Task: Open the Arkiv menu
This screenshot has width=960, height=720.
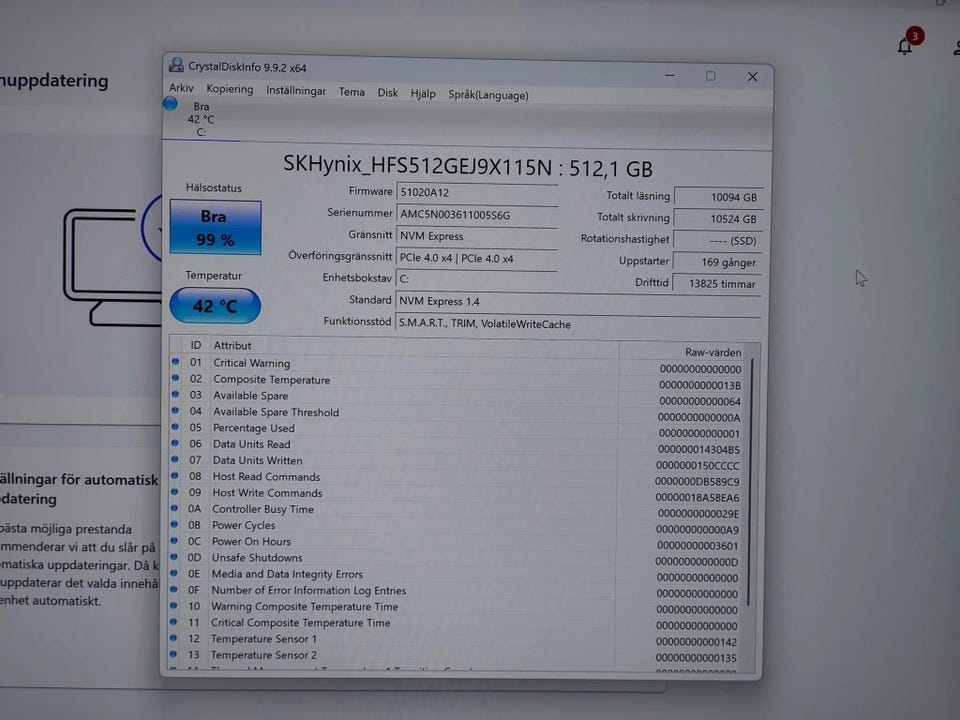Action: point(181,88)
